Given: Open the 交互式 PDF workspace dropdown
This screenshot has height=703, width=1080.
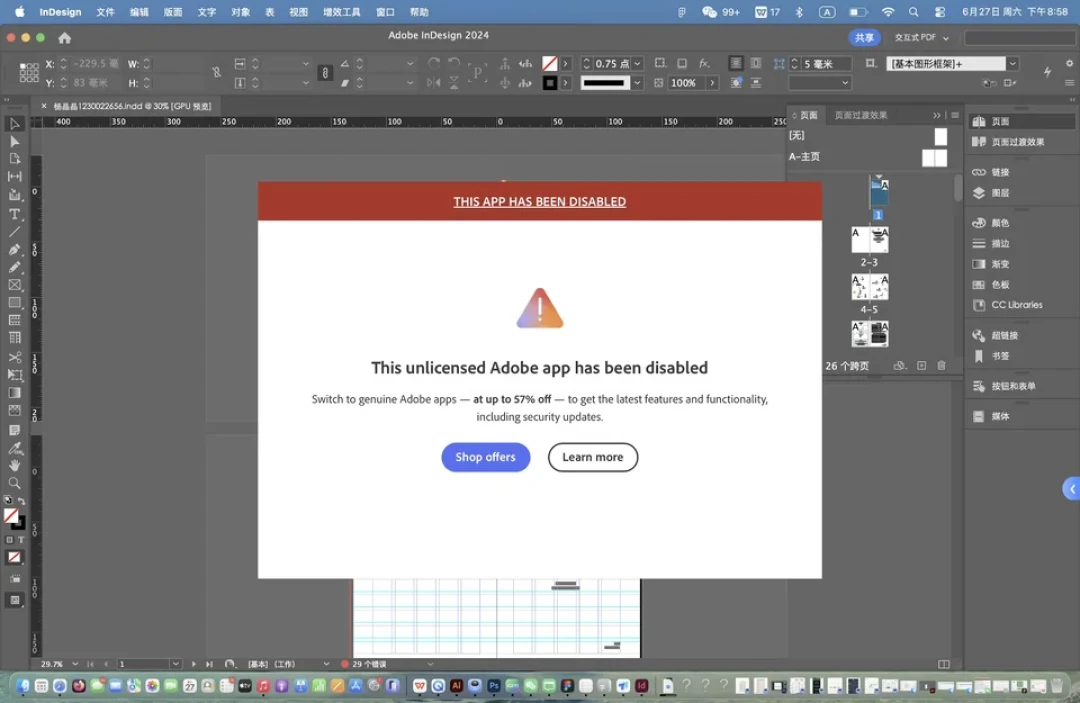Looking at the screenshot, I should tap(922, 38).
